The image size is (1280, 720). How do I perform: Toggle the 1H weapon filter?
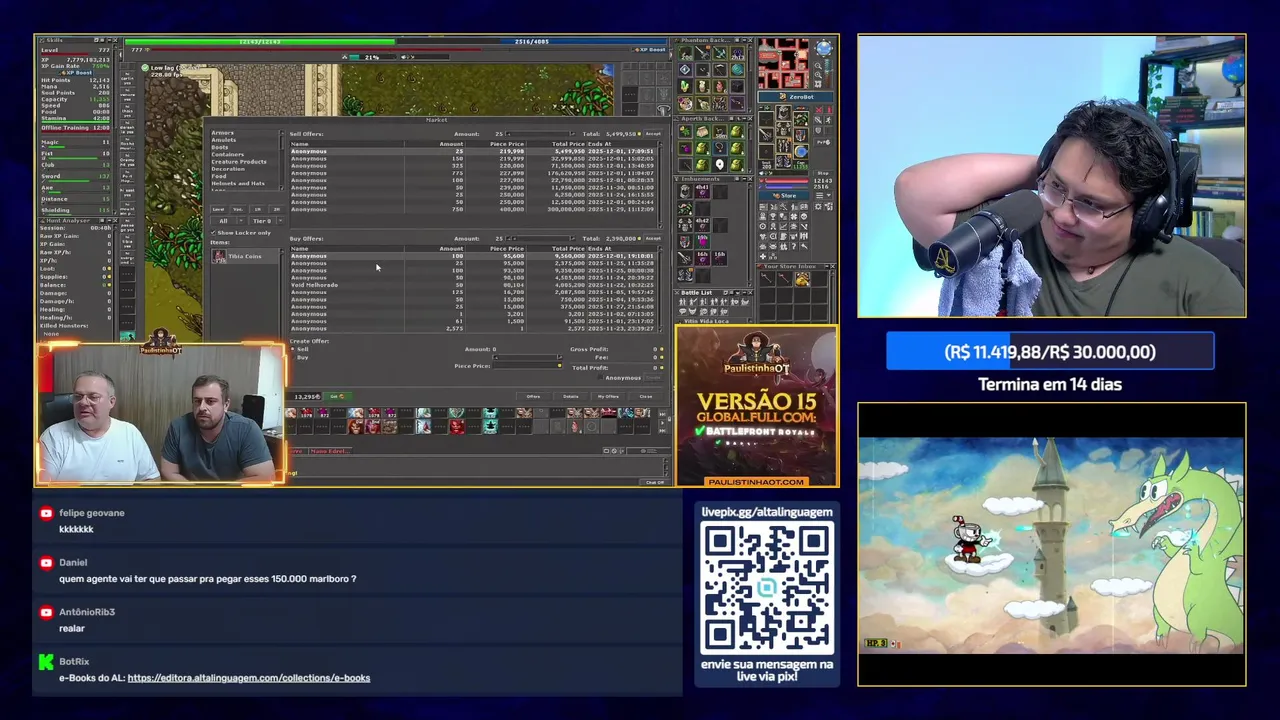click(x=258, y=209)
